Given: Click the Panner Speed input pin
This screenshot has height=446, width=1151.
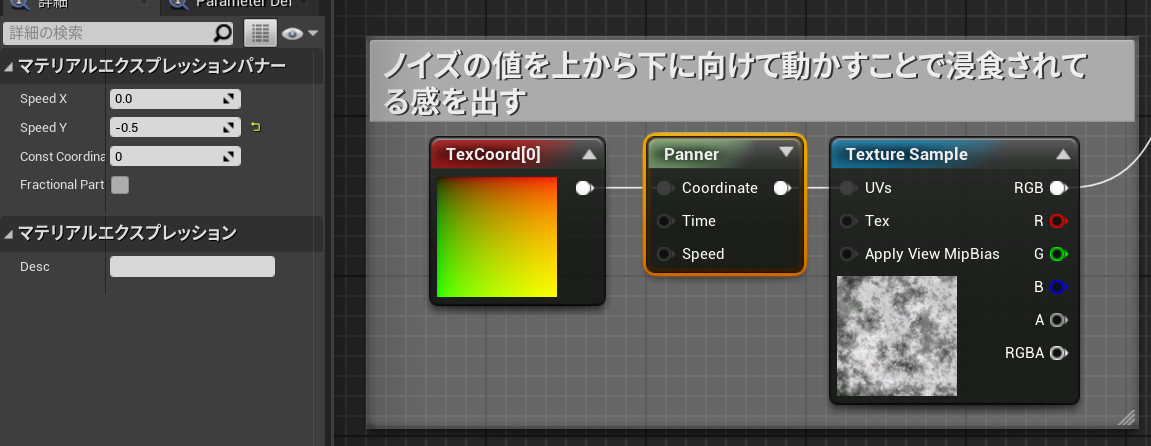Looking at the screenshot, I should point(665,254).
